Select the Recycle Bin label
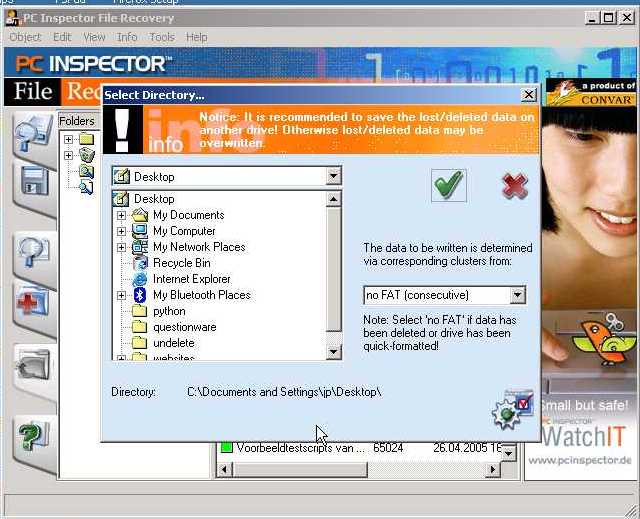The height and width of the screenshot is (519, 640). tap(182, 263)
